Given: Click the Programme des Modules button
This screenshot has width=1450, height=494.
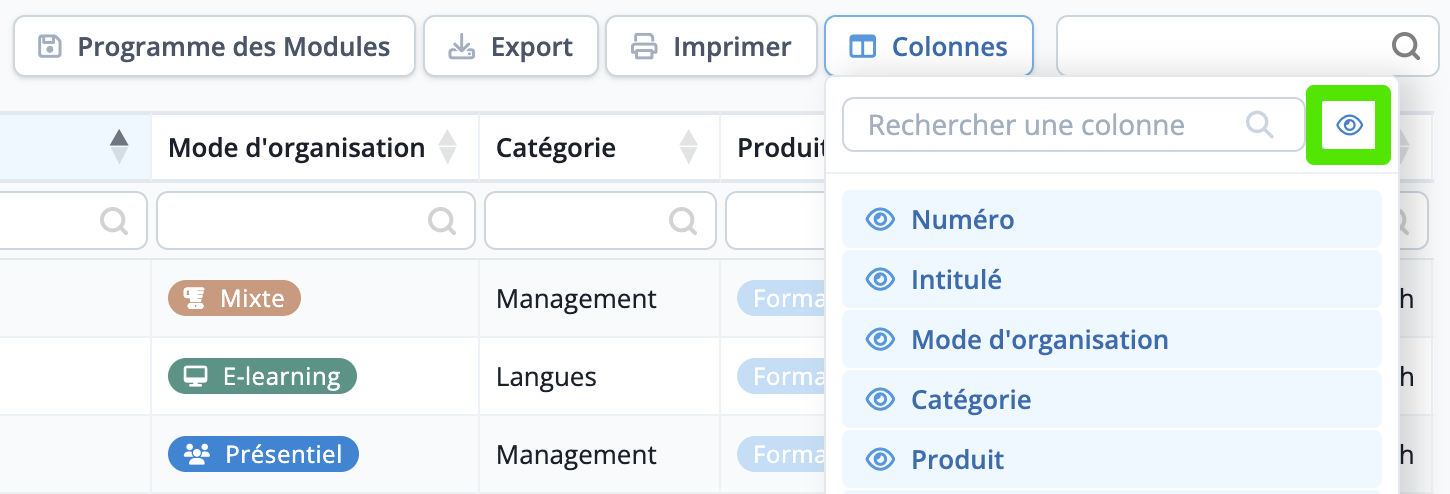Looking at the screenshot, I should [x=214, y=46].
